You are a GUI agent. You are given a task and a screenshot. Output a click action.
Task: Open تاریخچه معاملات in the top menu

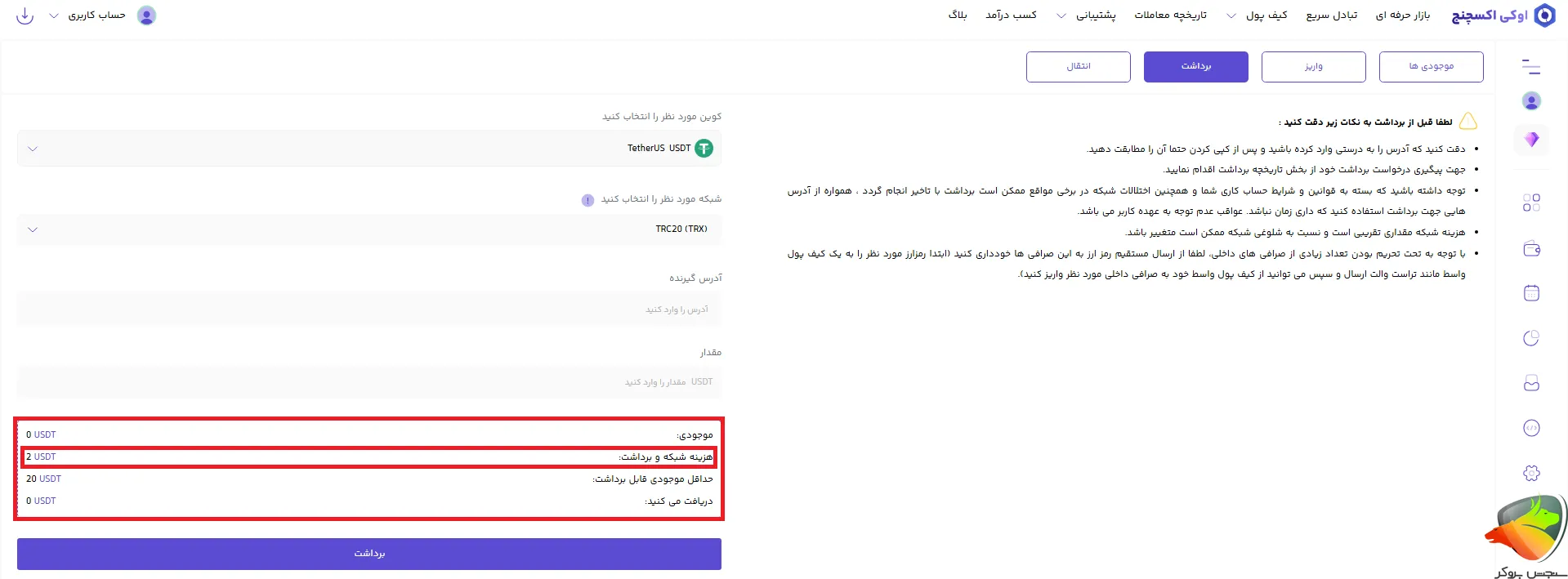(x=1171, y=16)
